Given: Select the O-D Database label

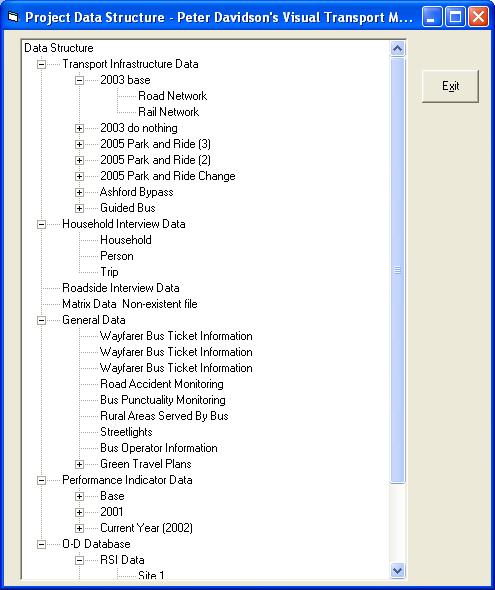Looking at the screenshot, I should [x=96, y=544].
